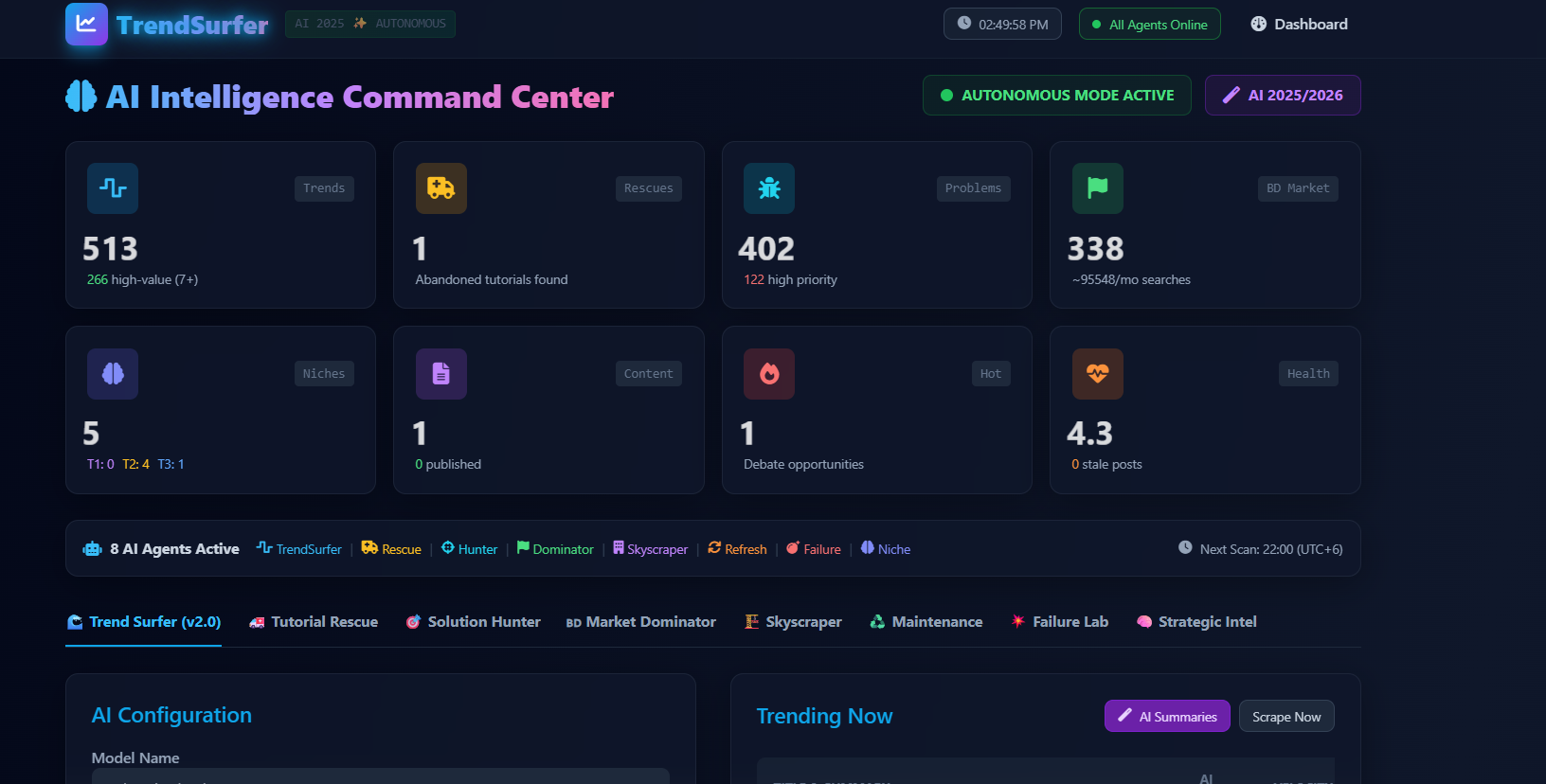Switch to the Solution Hunter tab
1546x784 pixels.
click(473, 622)
